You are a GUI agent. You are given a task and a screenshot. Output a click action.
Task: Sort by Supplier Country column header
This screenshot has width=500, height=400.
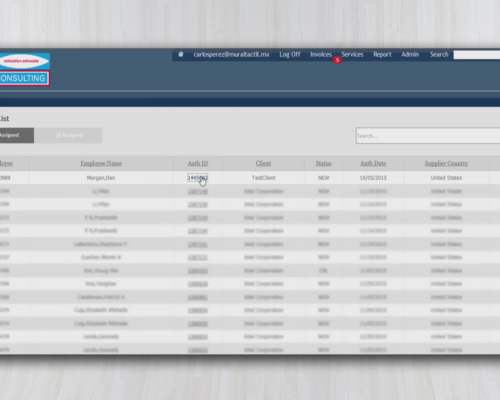446,163
